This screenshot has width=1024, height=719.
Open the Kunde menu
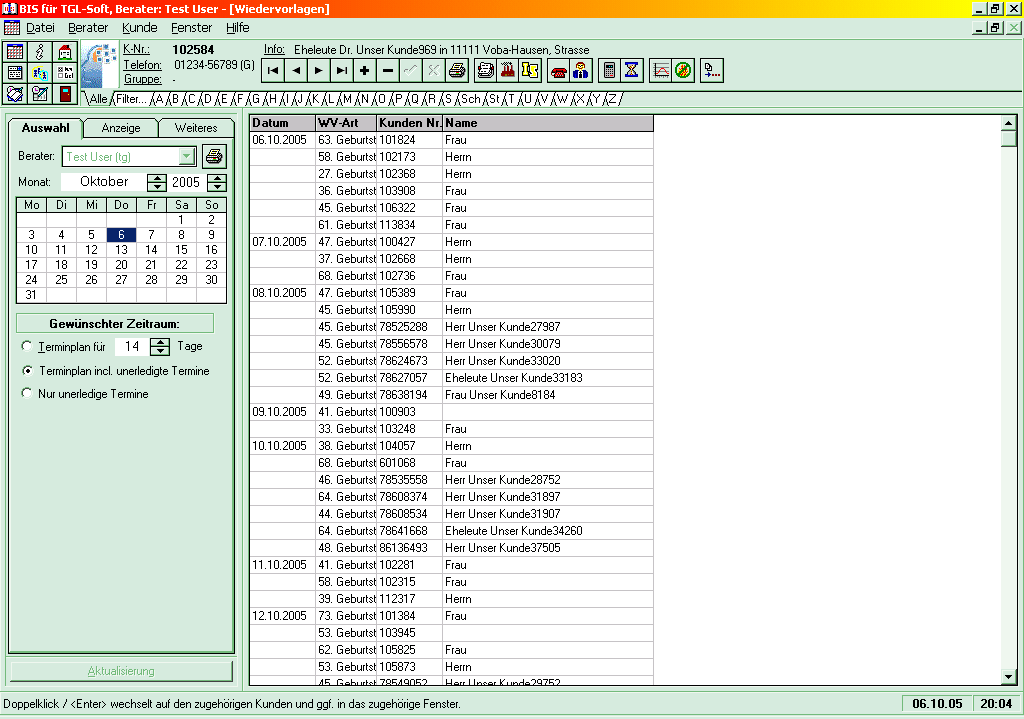tap(140, 27)
